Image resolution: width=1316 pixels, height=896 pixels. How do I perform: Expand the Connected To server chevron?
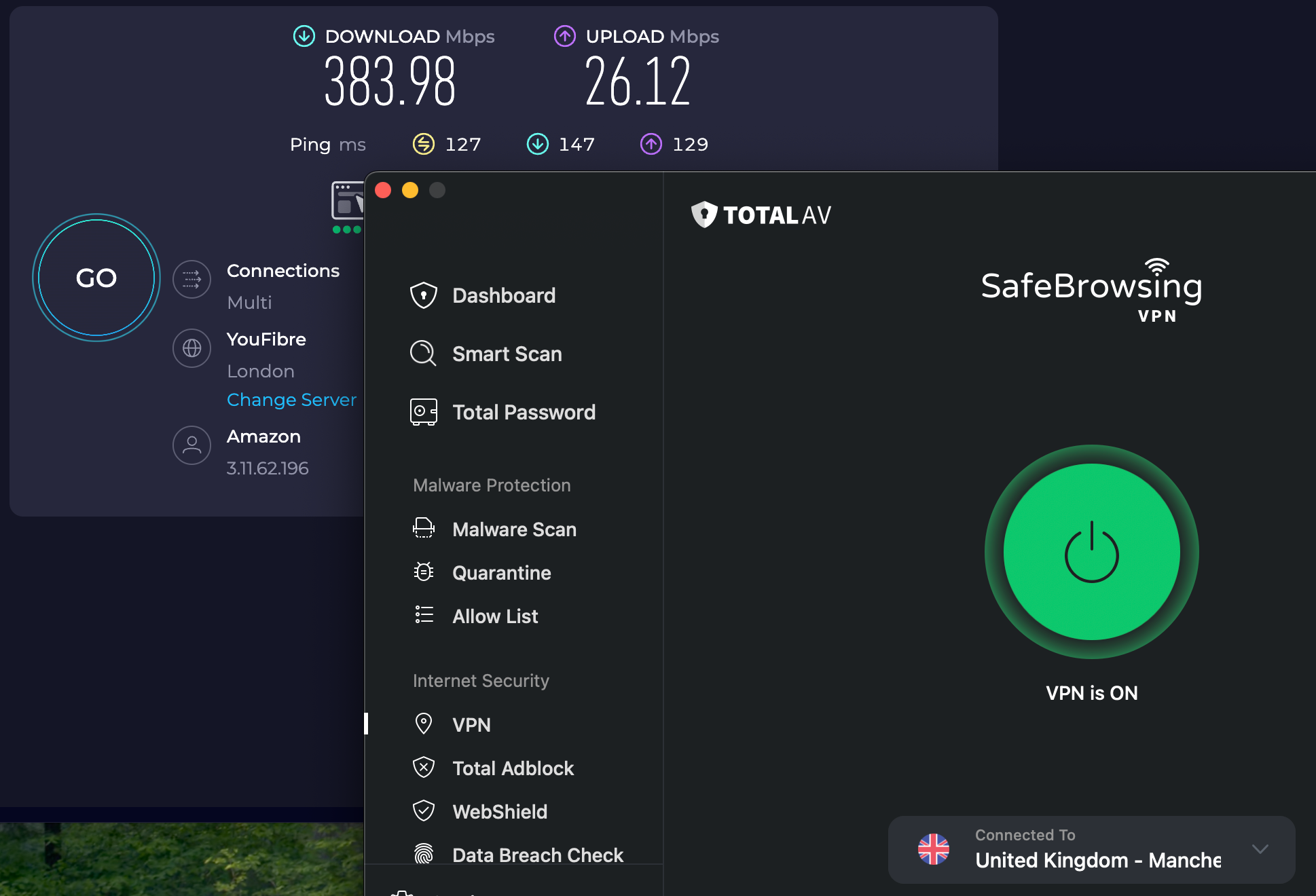click(1260, 849)
